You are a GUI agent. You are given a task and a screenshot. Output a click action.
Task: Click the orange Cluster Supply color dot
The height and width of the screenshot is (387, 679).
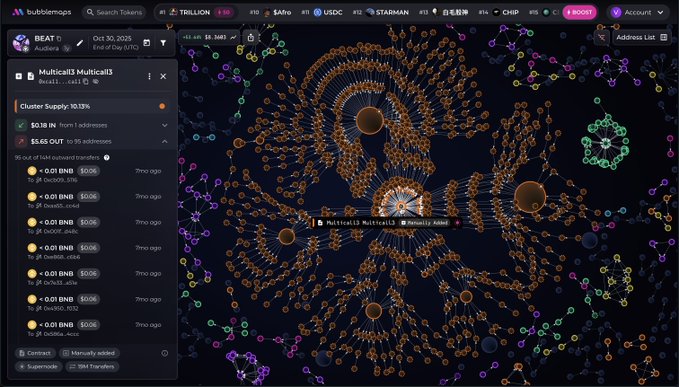pyautogui.click(x=162, y=106)
